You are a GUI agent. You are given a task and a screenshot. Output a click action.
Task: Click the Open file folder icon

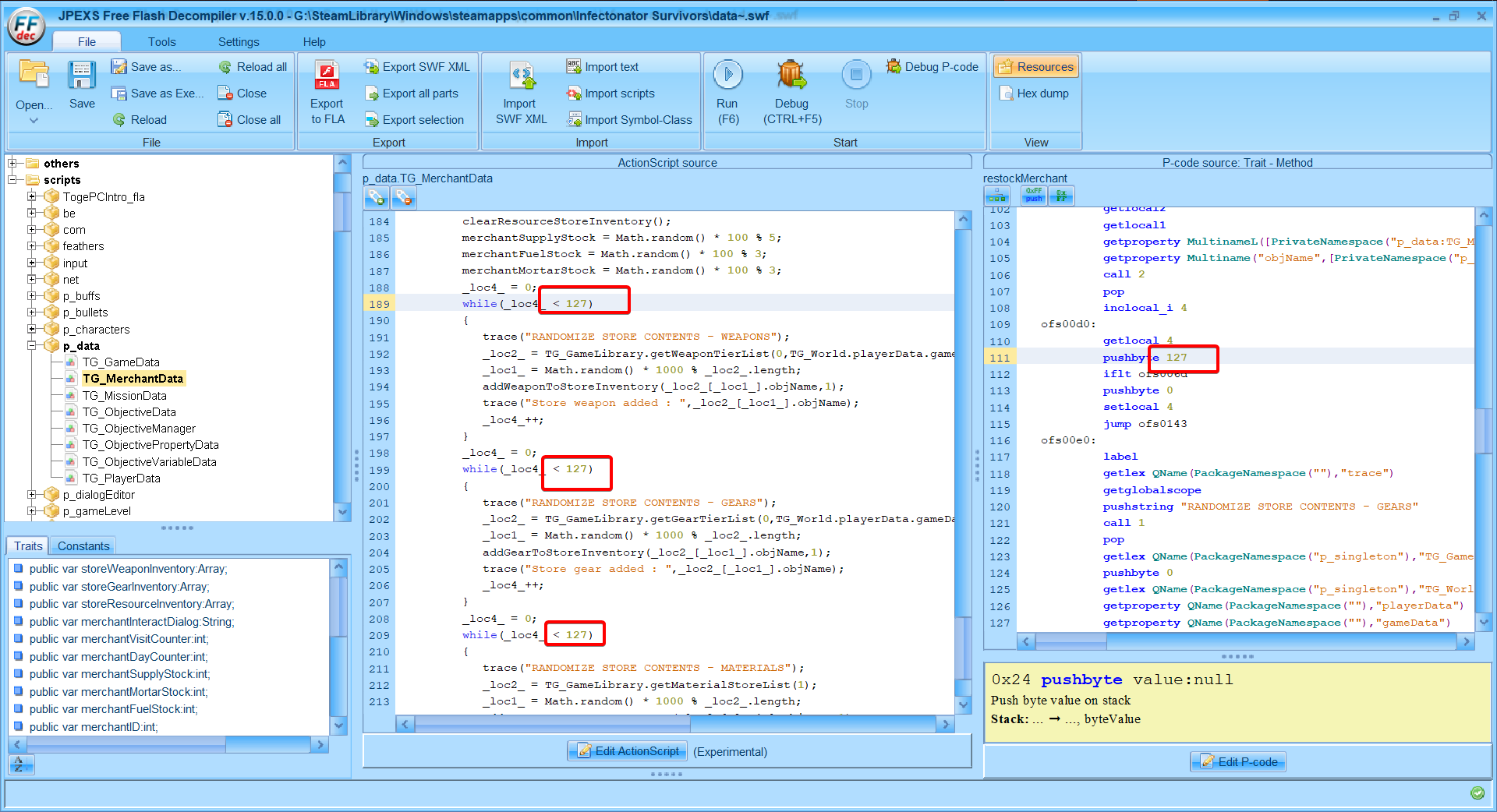34,74
